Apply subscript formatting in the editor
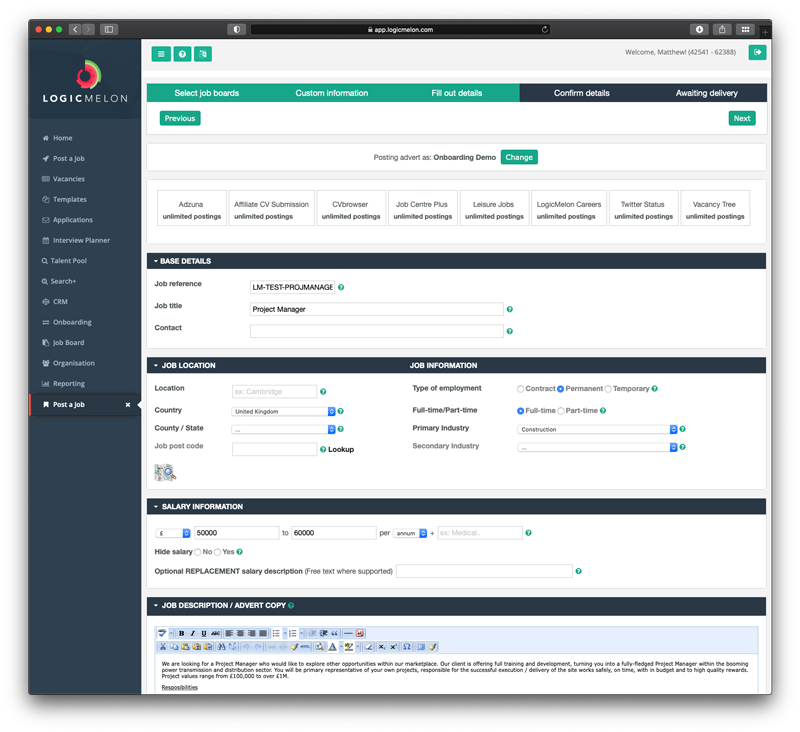 point(381,646)
